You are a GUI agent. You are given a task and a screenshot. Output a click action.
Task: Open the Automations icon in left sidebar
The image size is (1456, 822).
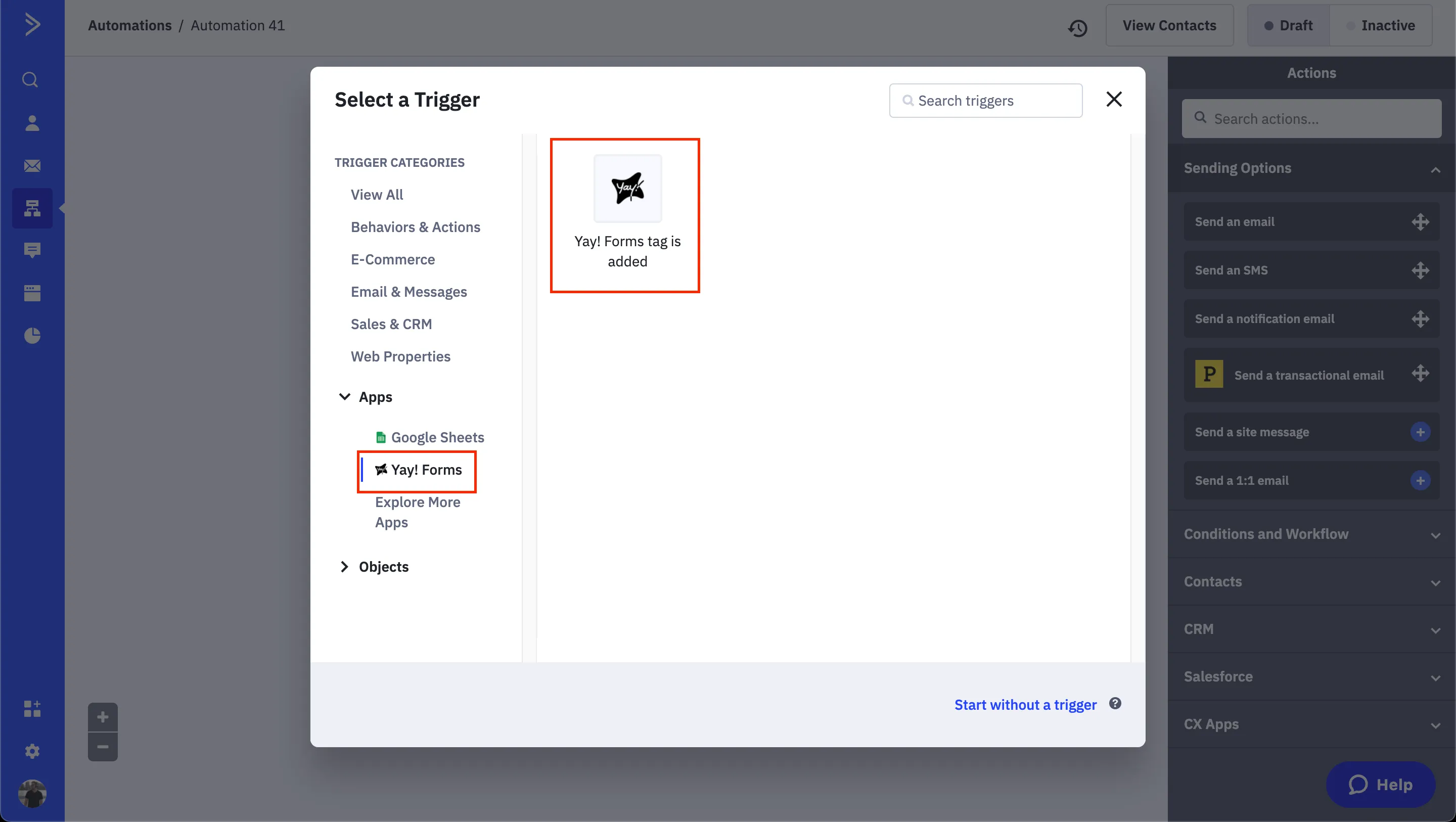[32, 208]
